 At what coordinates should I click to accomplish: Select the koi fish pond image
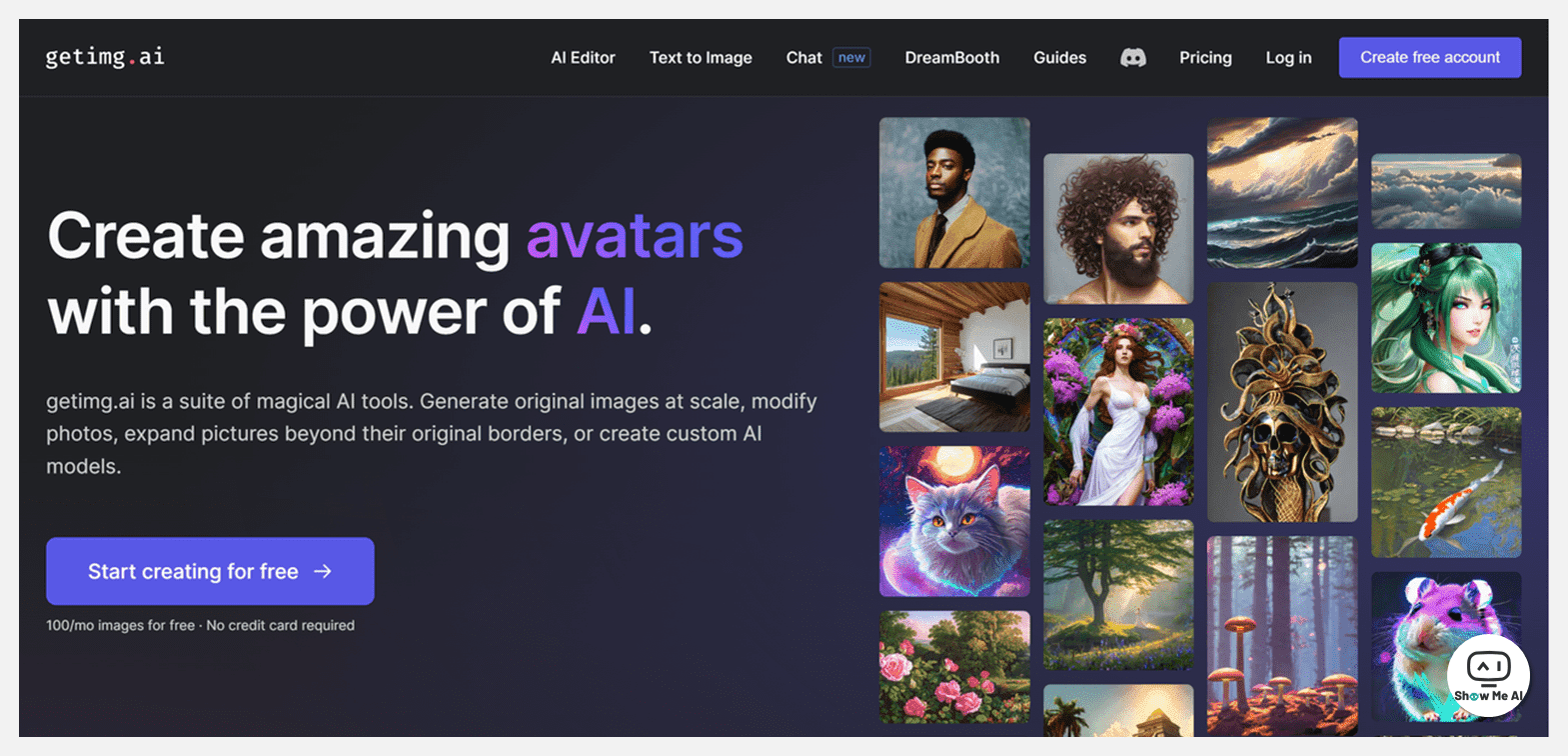1446,482
